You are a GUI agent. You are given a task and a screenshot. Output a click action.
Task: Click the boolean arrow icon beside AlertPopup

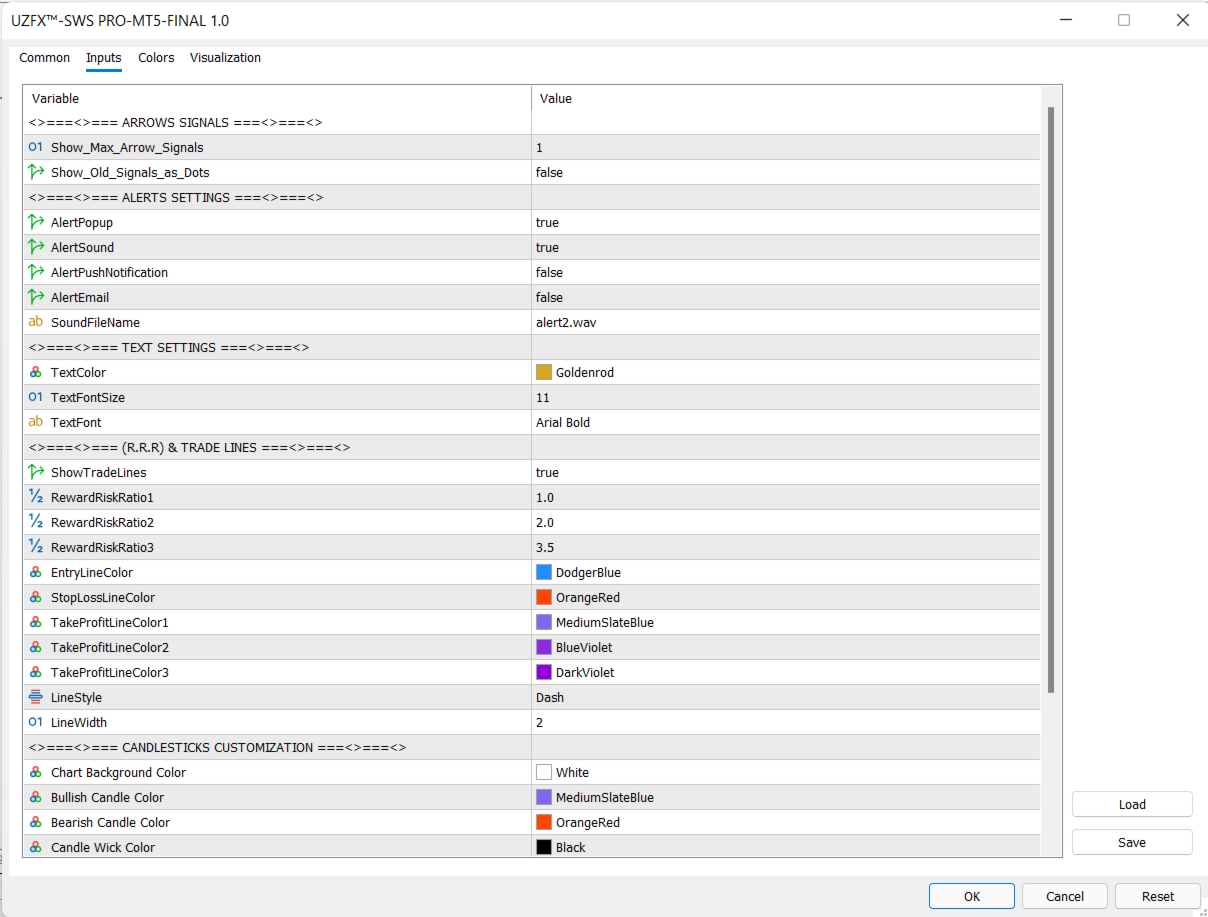click(x=36, y=222)
